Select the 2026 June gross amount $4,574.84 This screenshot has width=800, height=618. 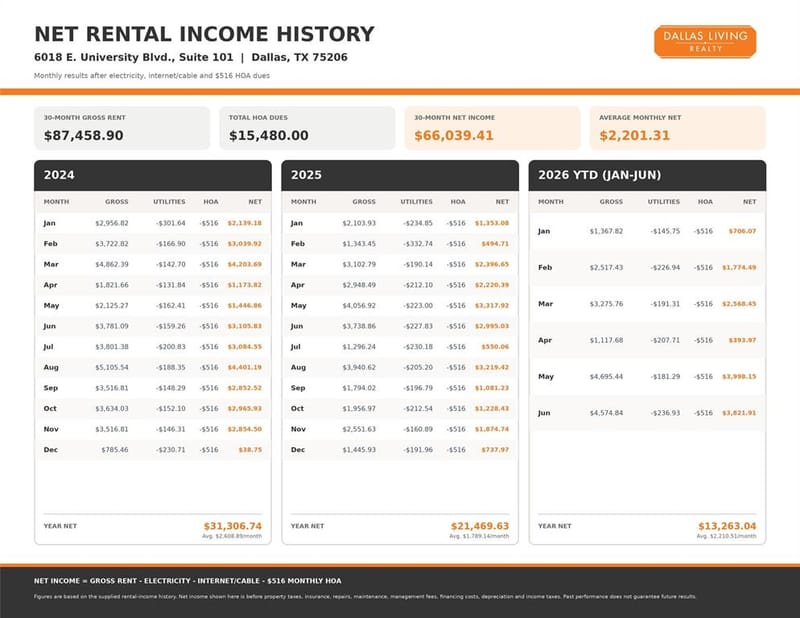pos(606,413)
